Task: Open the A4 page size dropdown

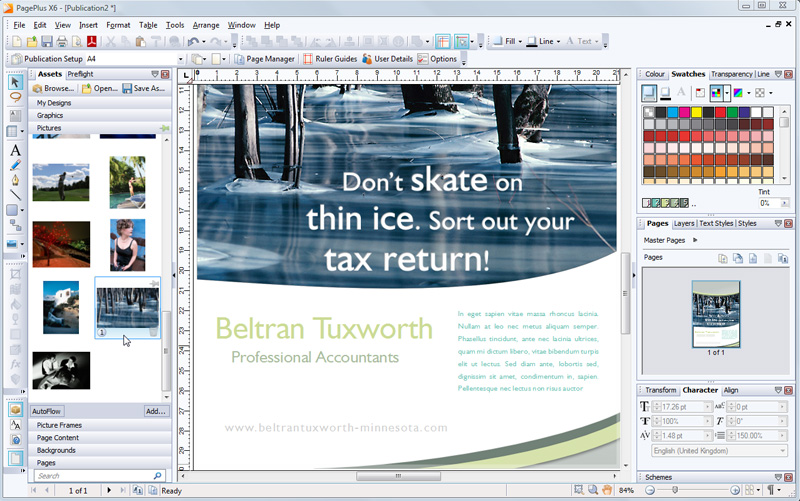Action: click(181, 60)
